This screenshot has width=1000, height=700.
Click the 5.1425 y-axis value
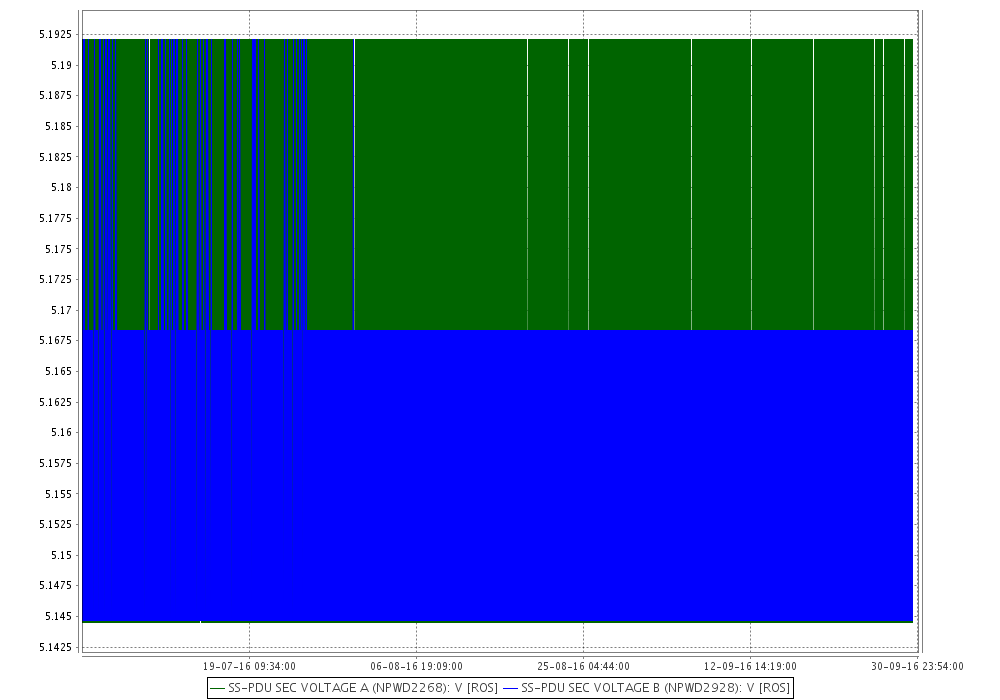click(x=55, y=647)
